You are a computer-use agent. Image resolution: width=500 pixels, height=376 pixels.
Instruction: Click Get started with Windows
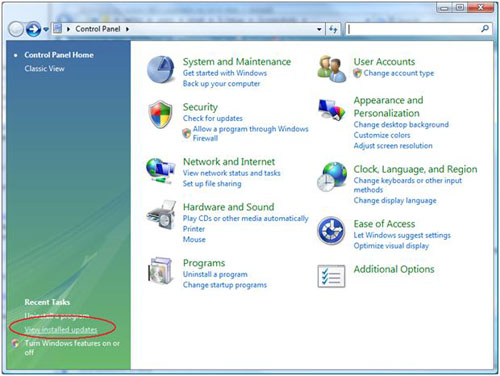click(x=225, y=73)
